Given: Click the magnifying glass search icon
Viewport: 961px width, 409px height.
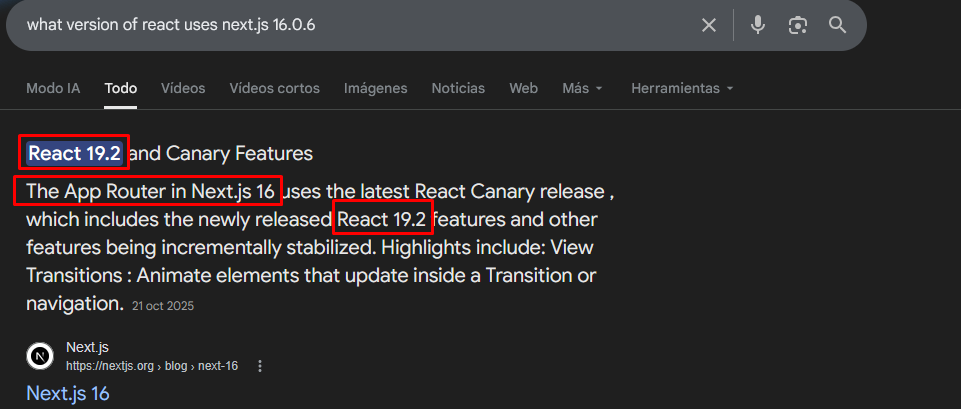Looking at the screenshot, I should [837, 25].
